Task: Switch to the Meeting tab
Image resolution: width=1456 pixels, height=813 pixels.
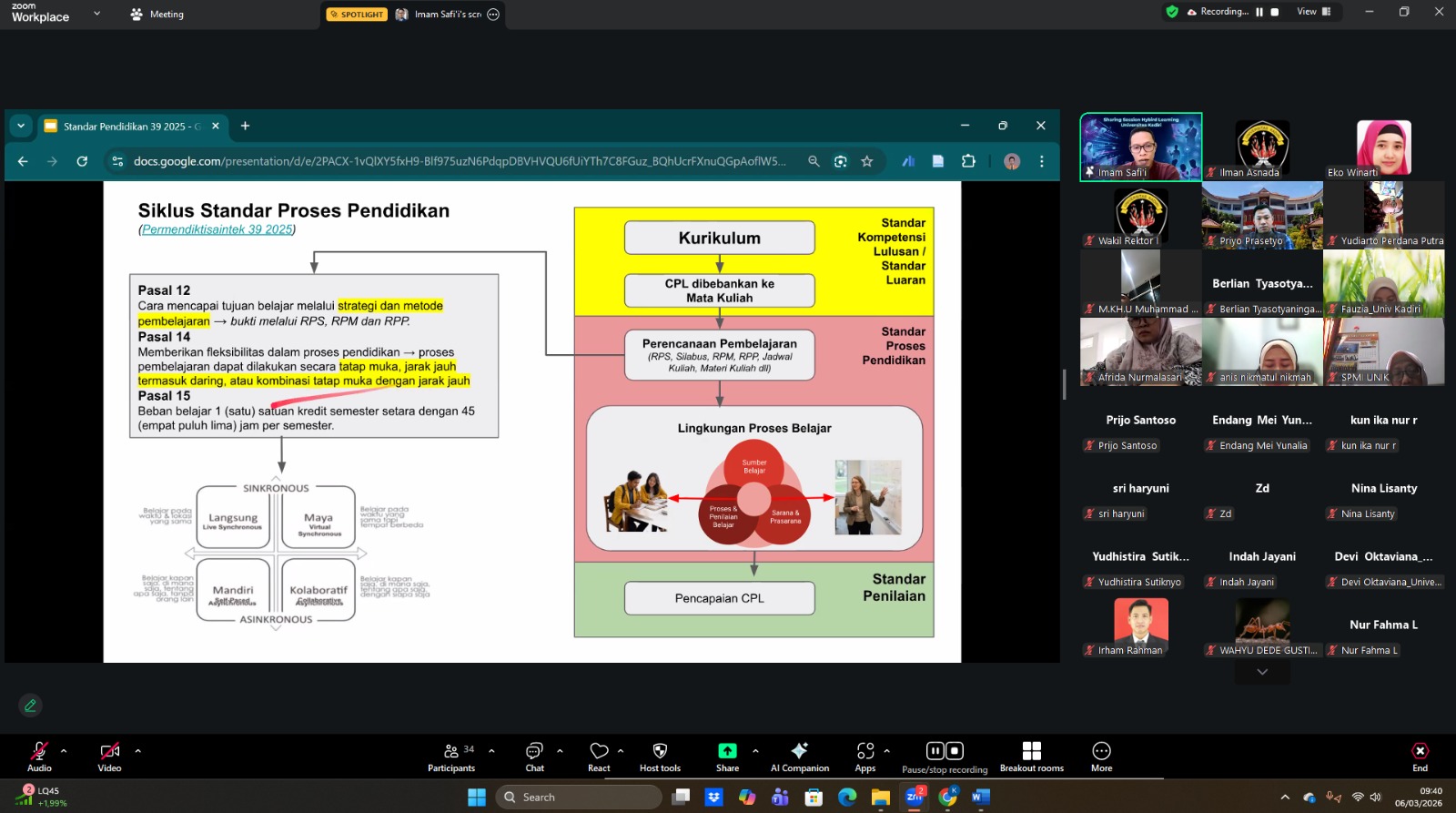Action: pos(157,15)
